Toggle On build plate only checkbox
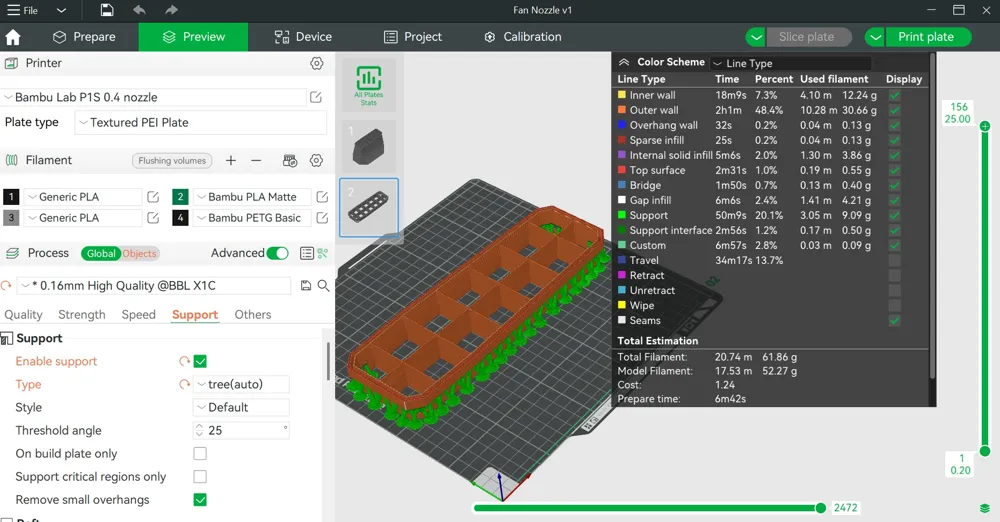The height and width of the screenshot is (522, 1000). point(200,454)
